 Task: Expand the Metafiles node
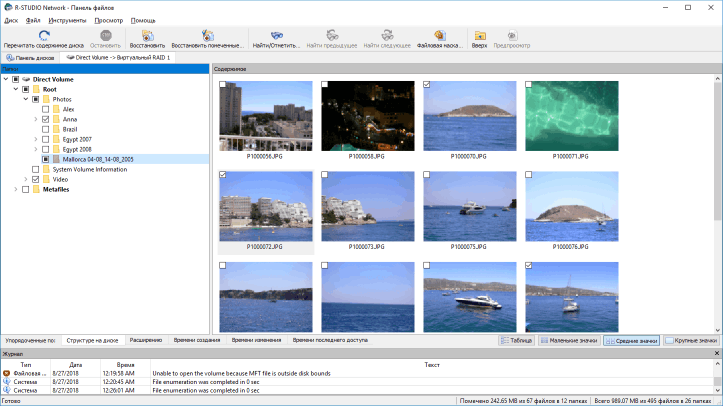[x=16, y=189]
